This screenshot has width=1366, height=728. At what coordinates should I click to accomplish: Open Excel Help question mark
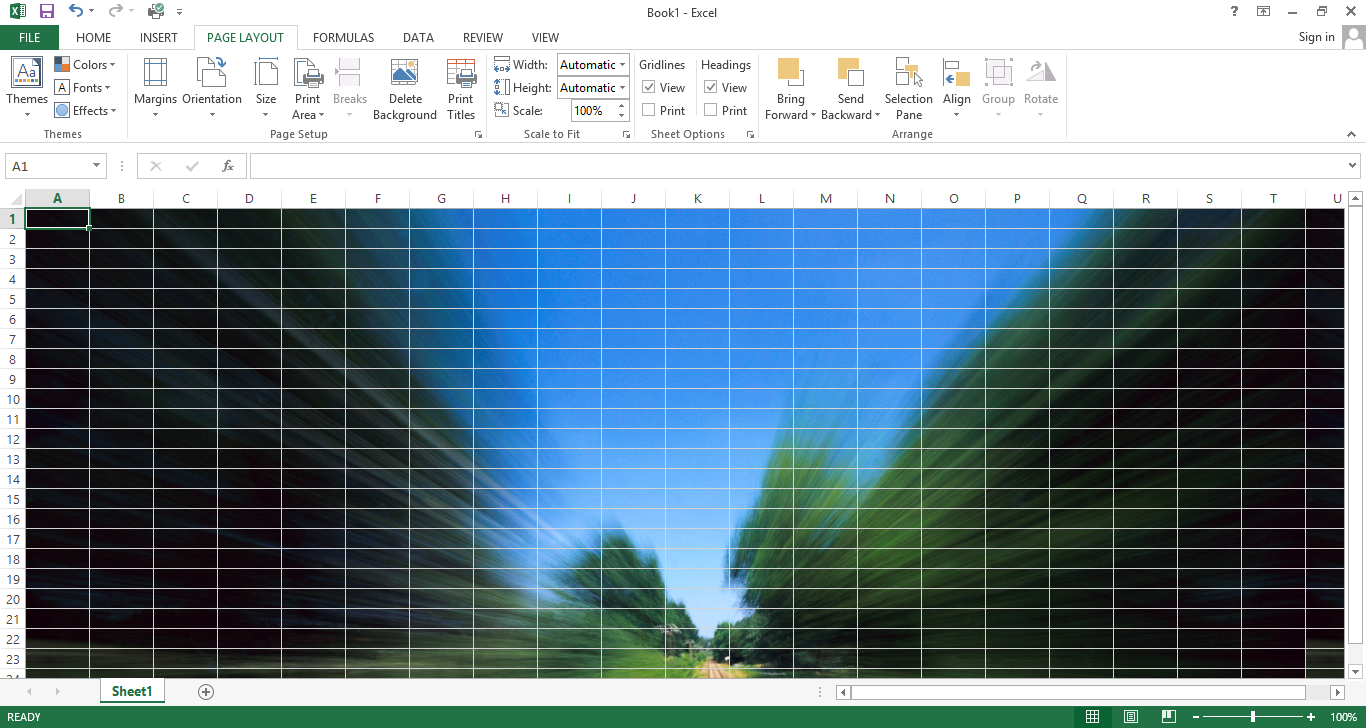1234,11
